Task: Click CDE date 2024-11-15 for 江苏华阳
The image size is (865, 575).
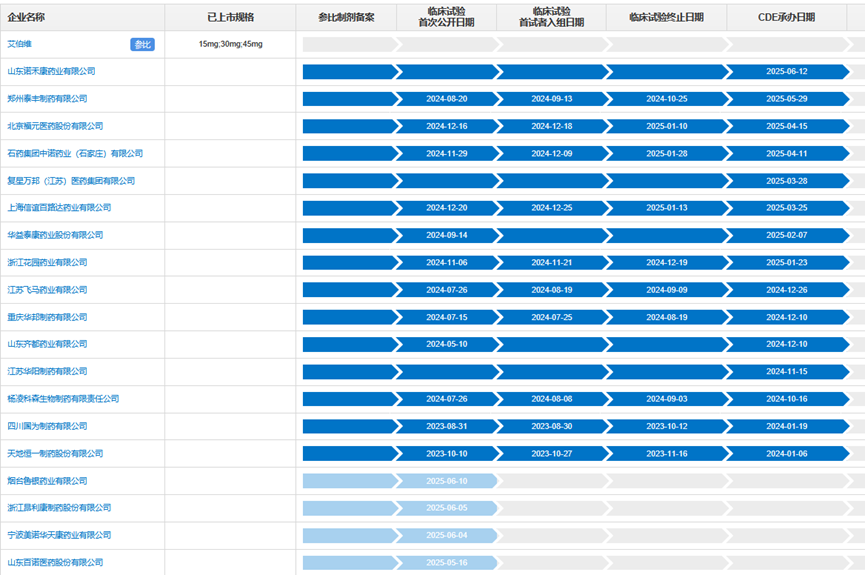Action: [787, 371]
